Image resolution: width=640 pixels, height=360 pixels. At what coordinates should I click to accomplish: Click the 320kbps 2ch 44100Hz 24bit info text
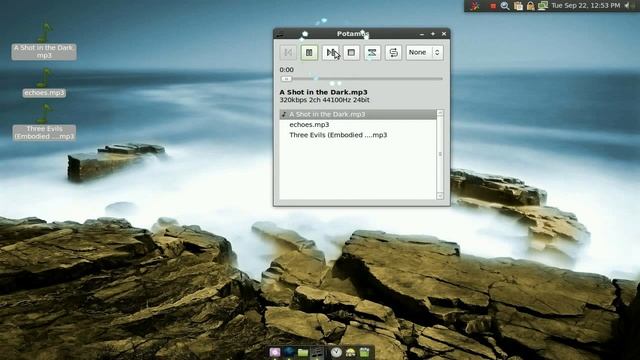pyautogui.click(x=324, y=100)
